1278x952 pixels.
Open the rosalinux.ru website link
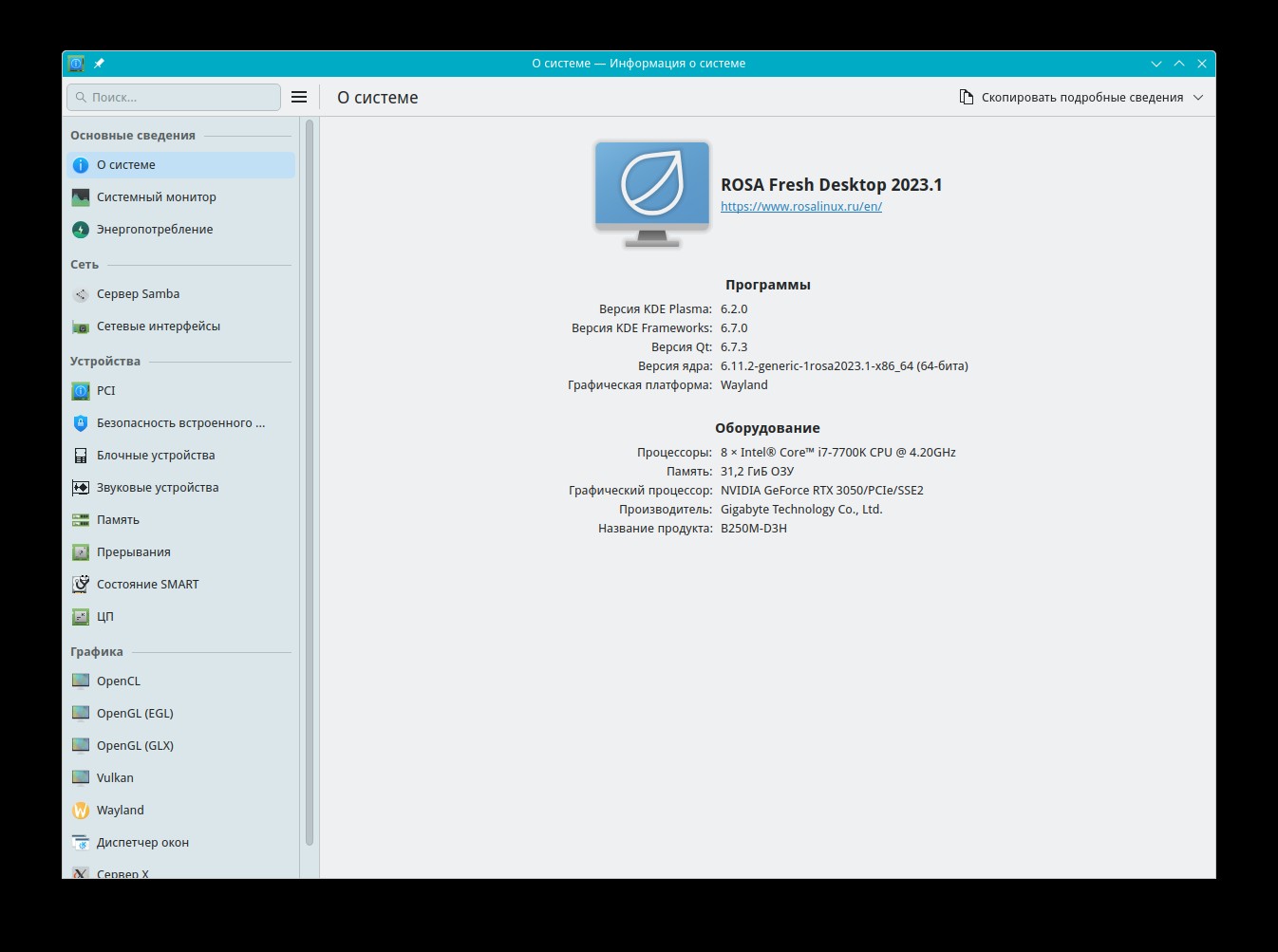point(801,206)
